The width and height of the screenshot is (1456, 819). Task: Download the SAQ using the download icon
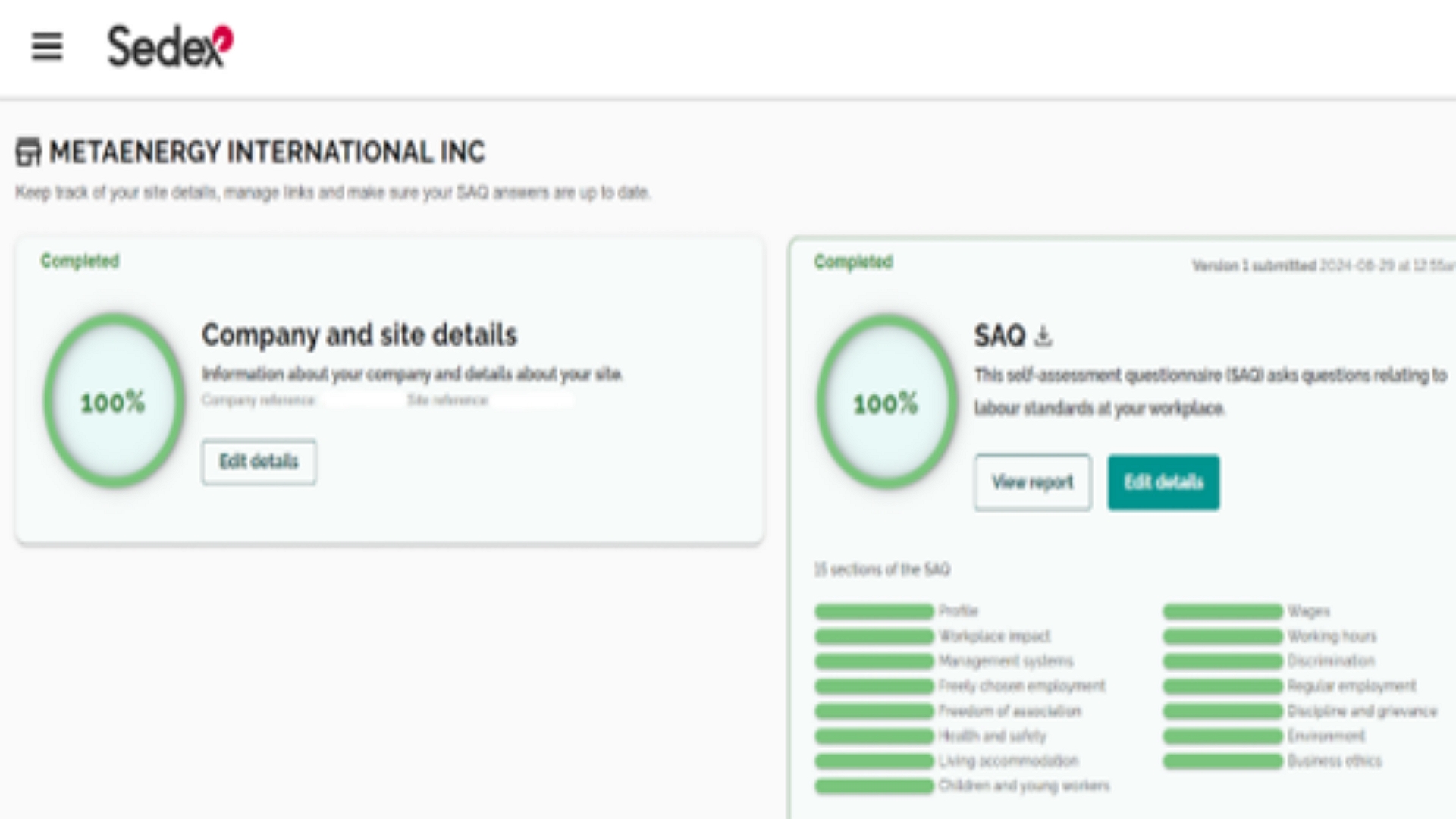click(1043, 335)
